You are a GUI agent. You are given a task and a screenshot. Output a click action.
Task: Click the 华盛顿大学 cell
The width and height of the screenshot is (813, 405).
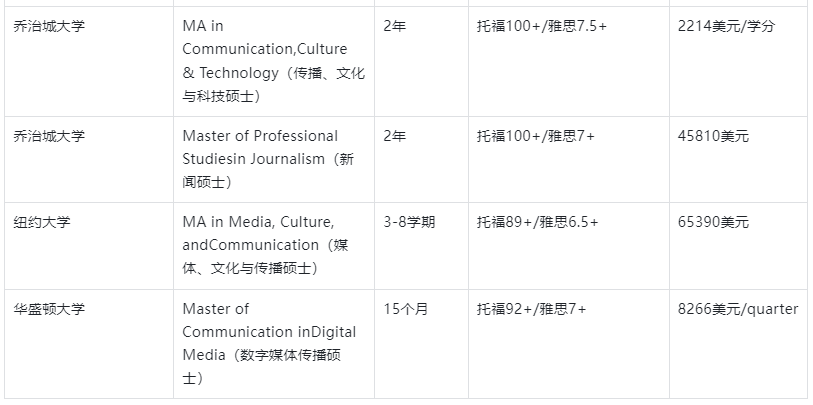coord(50,309)
